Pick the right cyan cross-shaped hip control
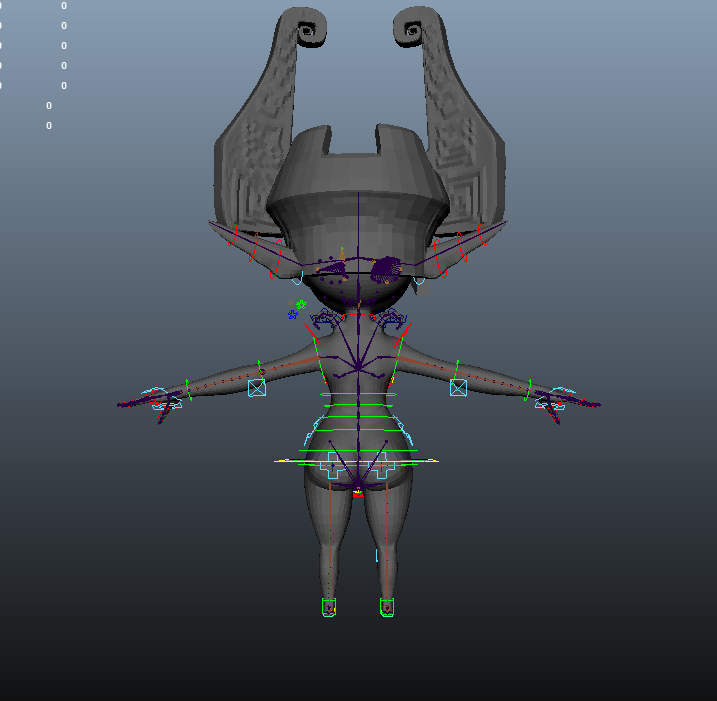Viewport: 717px width, 701px height. (x=382, y=465)
